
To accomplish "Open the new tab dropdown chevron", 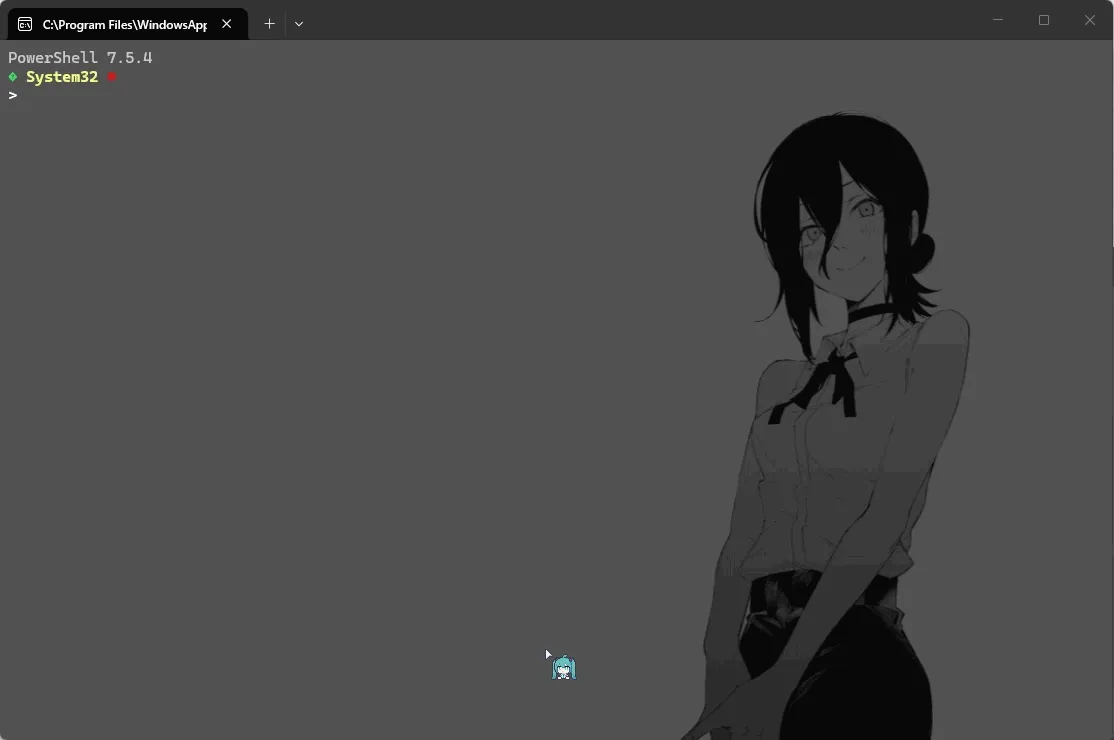I will point(299,23).
